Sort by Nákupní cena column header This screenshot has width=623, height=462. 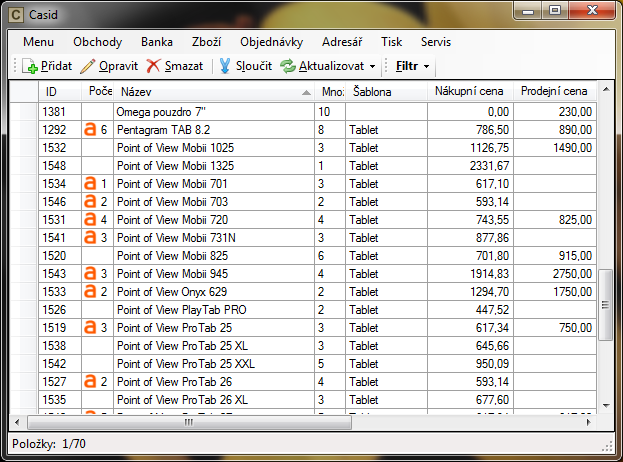click(470, 92)
